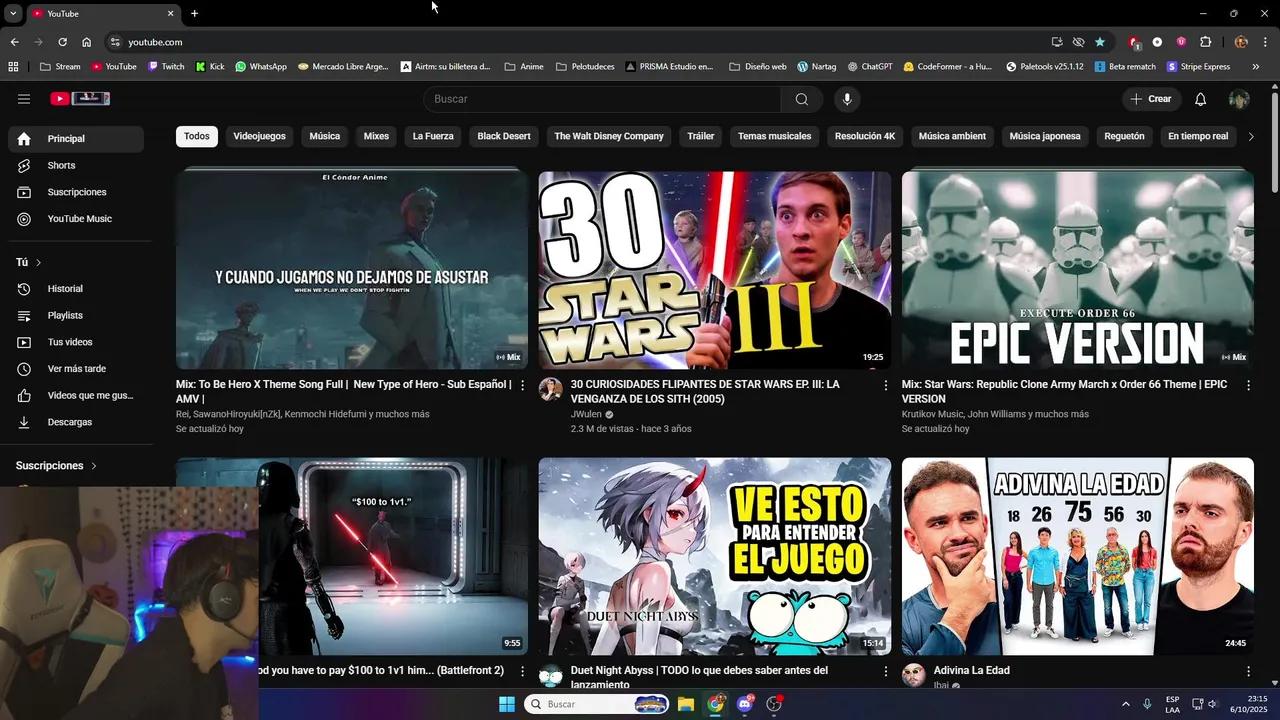1280x720 pixels.
Task: Expand the Tú section chevron
Action: 38,262
